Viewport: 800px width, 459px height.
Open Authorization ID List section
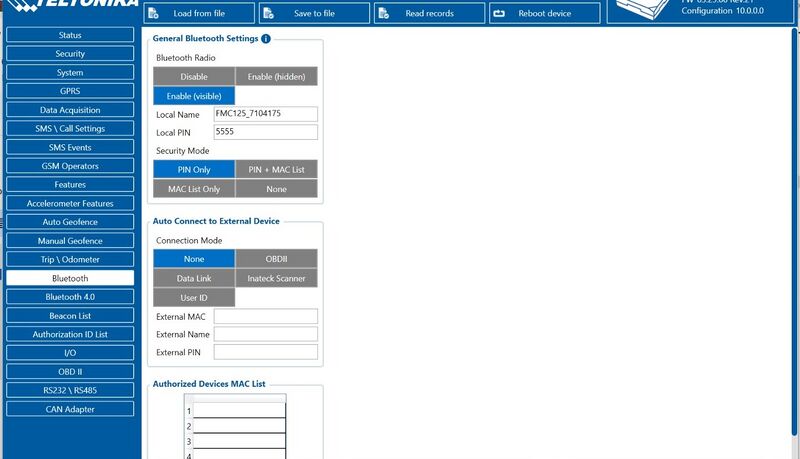point(70,334)
